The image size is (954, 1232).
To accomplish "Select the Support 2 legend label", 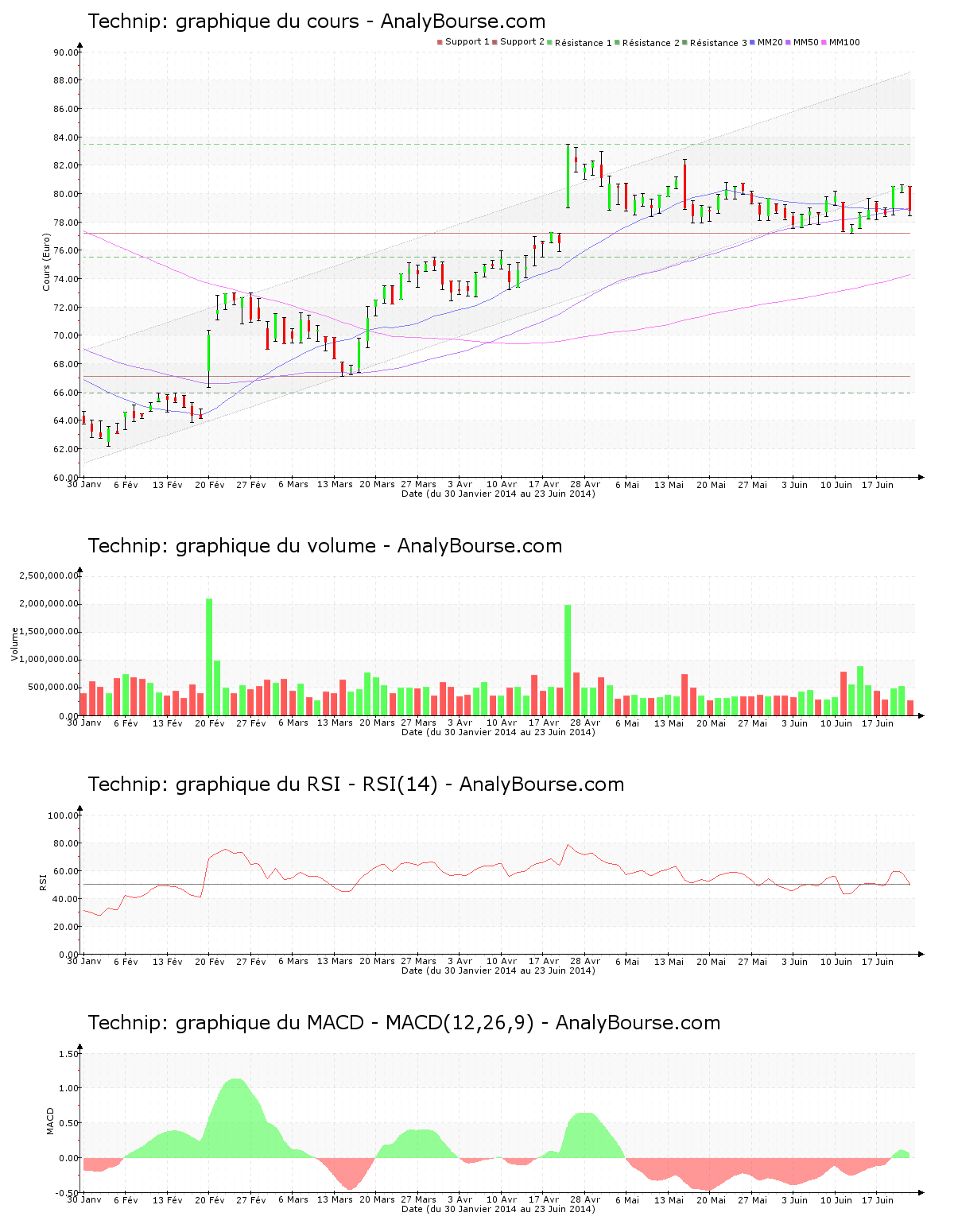I will (x=522, y=42).
